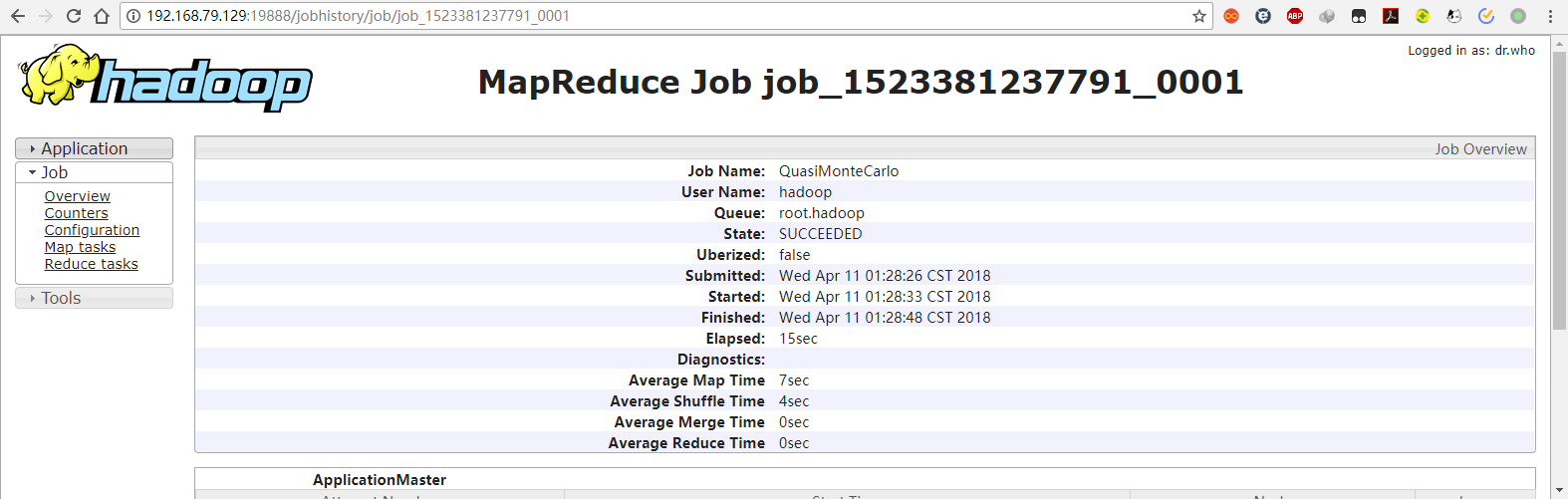This screenshot has width=1568, height=499.
Task: Click the Adobe Acrobat extension icon
Action: click(1391, 16)
